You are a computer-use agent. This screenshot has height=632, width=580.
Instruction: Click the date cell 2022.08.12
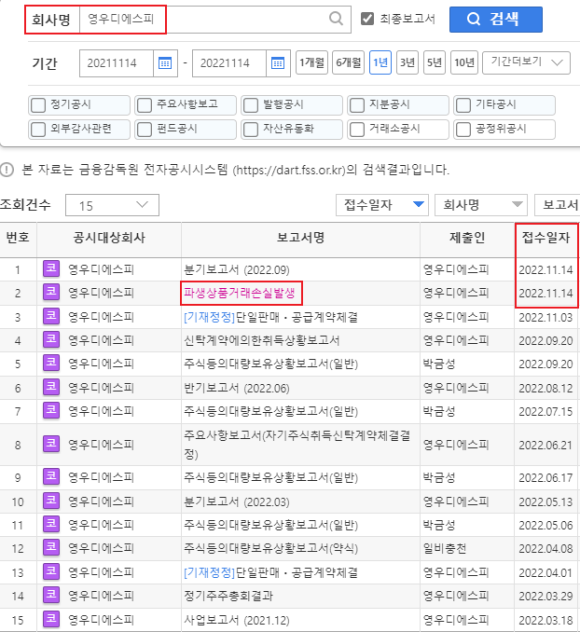click(545, 388)
